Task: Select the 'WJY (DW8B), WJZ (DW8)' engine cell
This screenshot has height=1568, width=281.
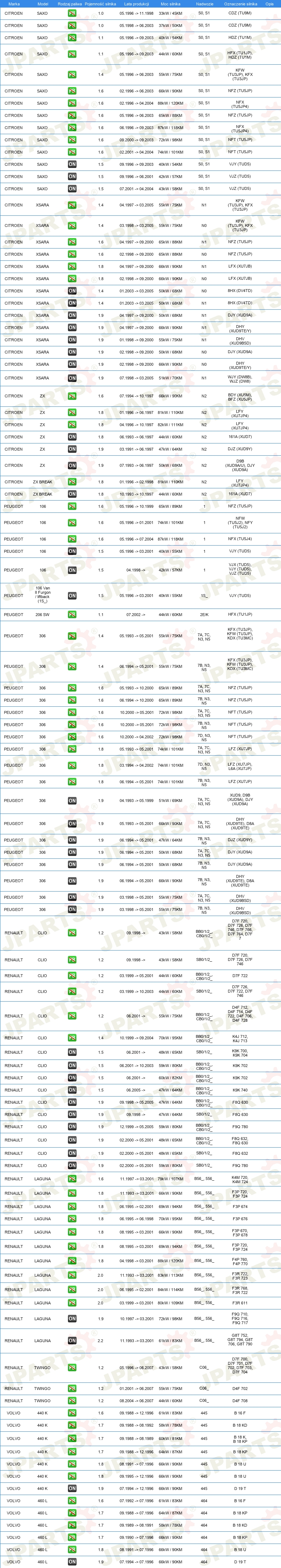Action: [240, 378]
